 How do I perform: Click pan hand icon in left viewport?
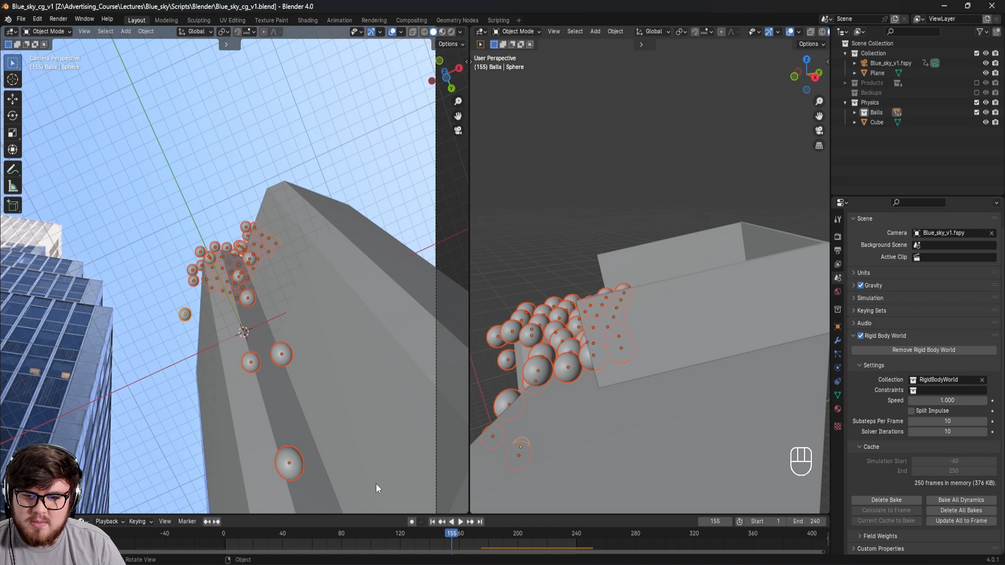tap(458, 116)
